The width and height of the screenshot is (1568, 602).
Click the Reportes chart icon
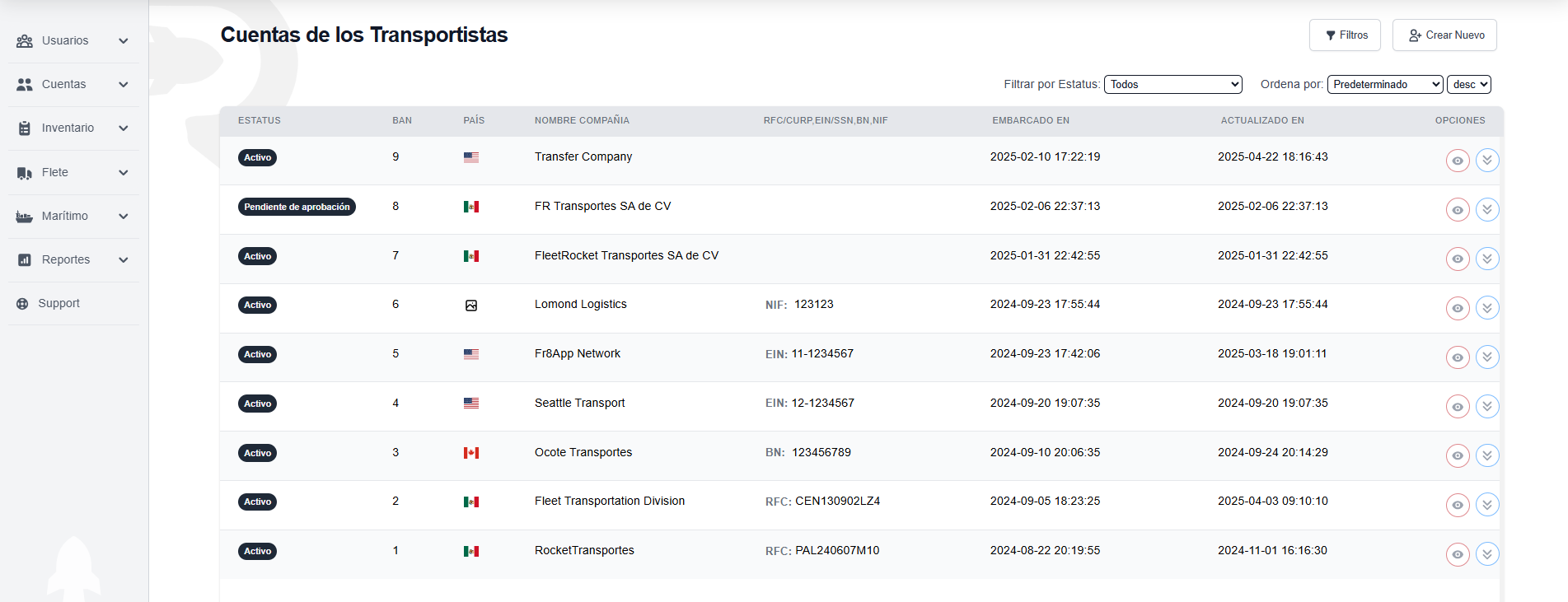(x=25, y=260)
